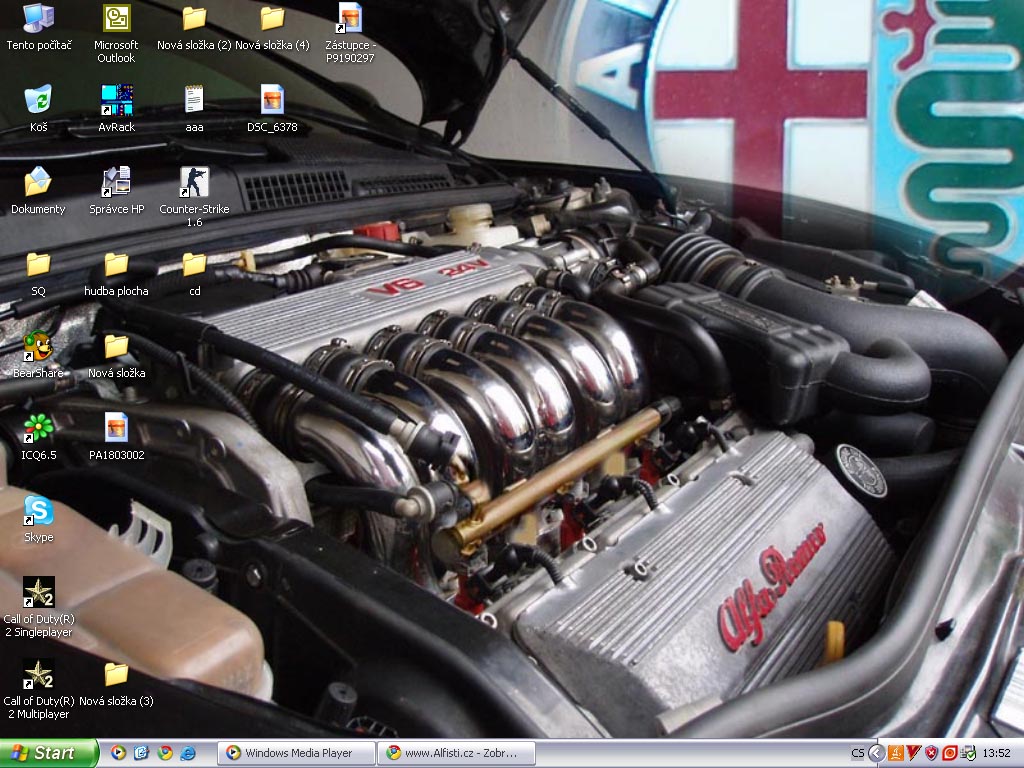Launch Internet Explorer from Quick Launch
This screenshot has width=1024, height=768.
(187, 753)
